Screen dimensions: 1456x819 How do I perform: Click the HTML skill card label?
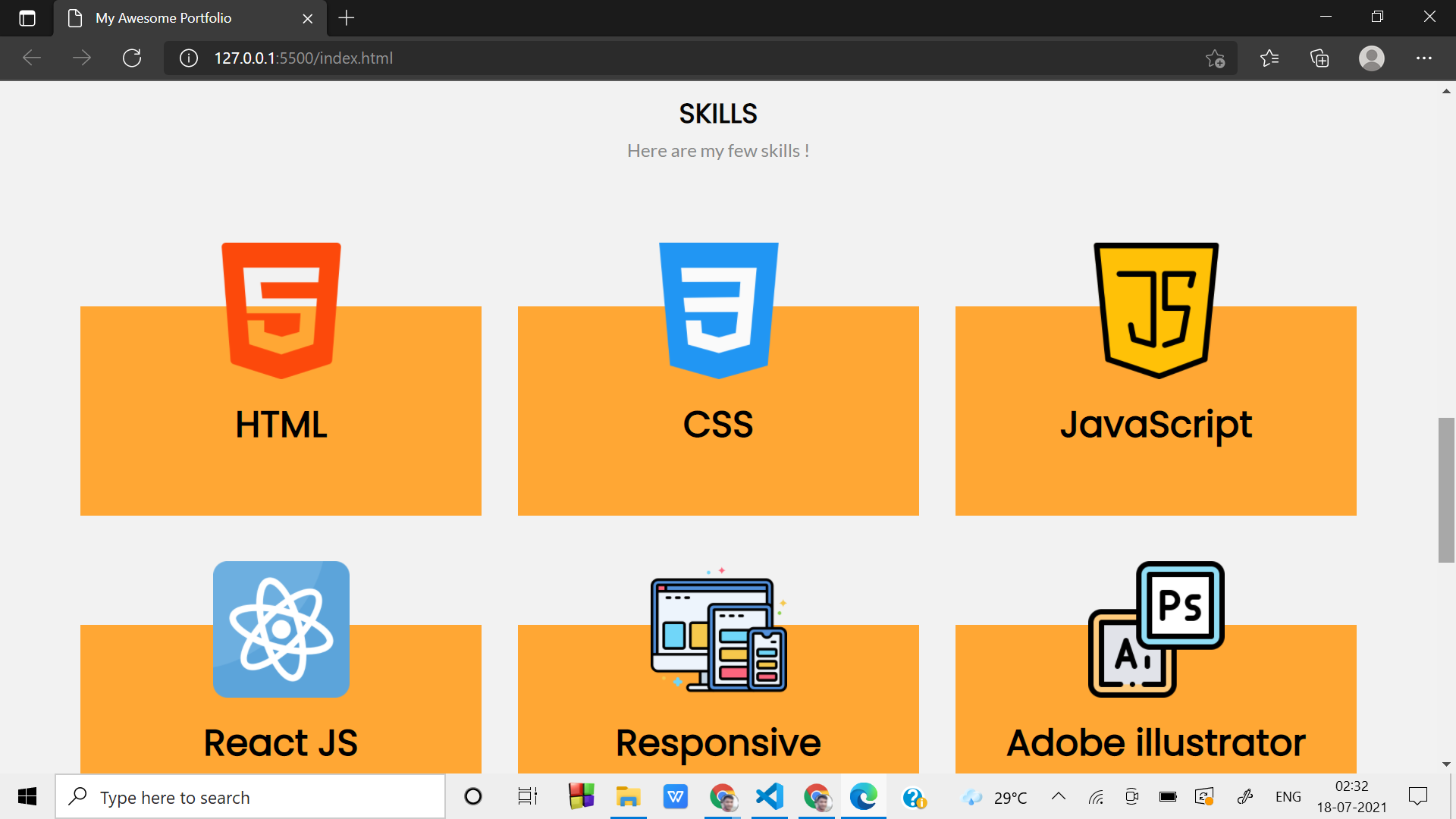click(x=281, y=425)
